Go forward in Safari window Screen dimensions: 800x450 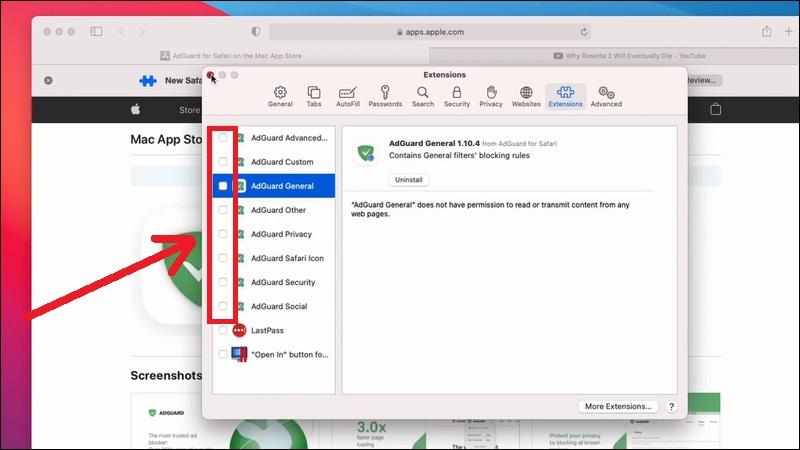click(x=142, y=32)
